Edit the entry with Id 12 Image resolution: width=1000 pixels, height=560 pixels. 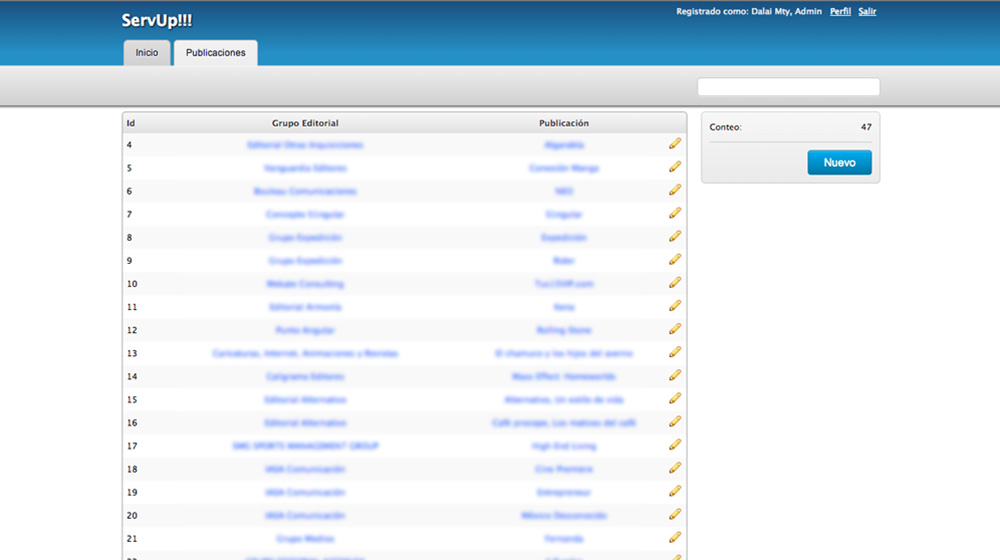[x=675, y=329]
